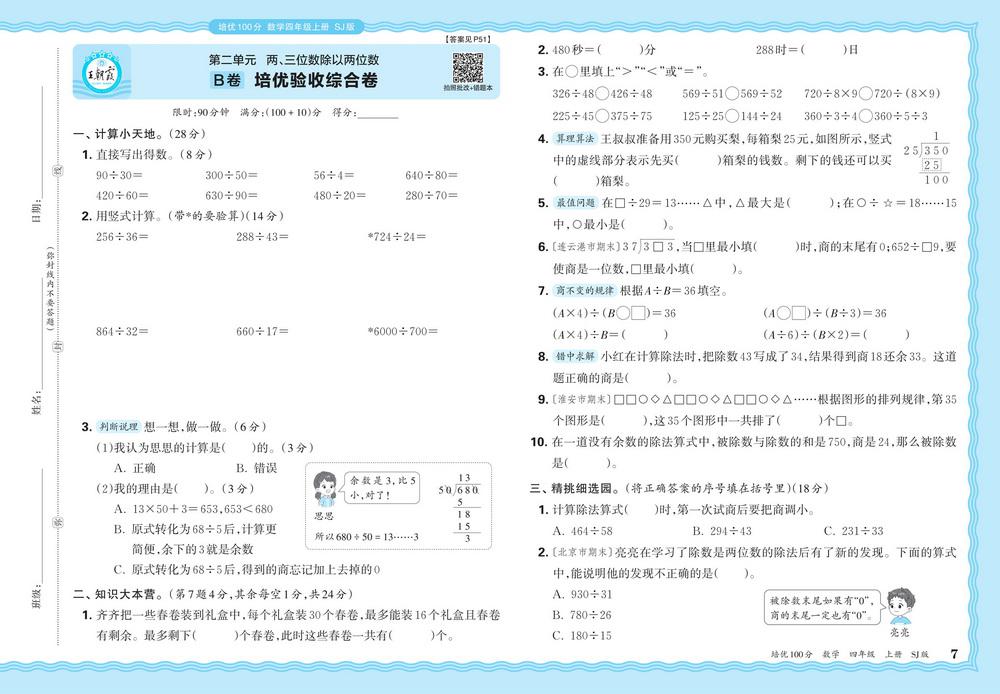Click the vertical calculation 256÷36=
The image size is (1000, 694).
tap(122, 237)
